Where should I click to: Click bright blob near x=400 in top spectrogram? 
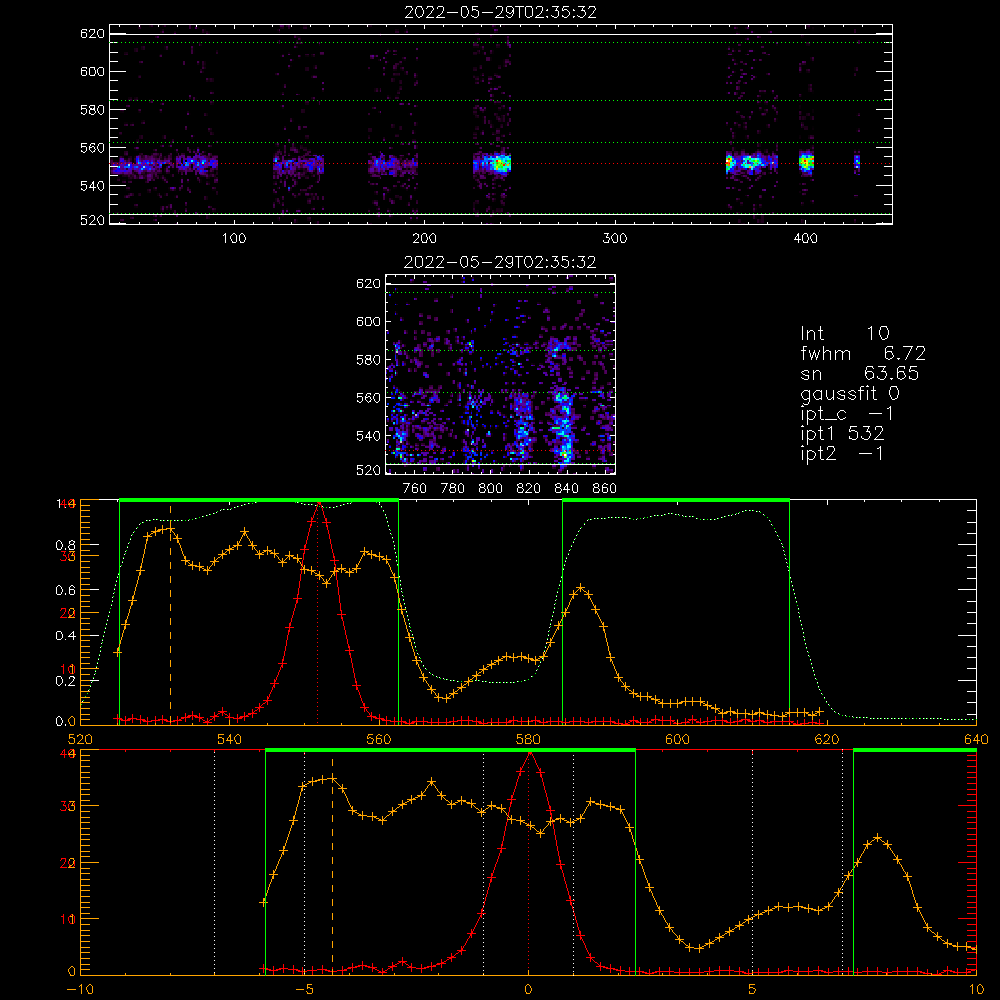coord(807,163)
